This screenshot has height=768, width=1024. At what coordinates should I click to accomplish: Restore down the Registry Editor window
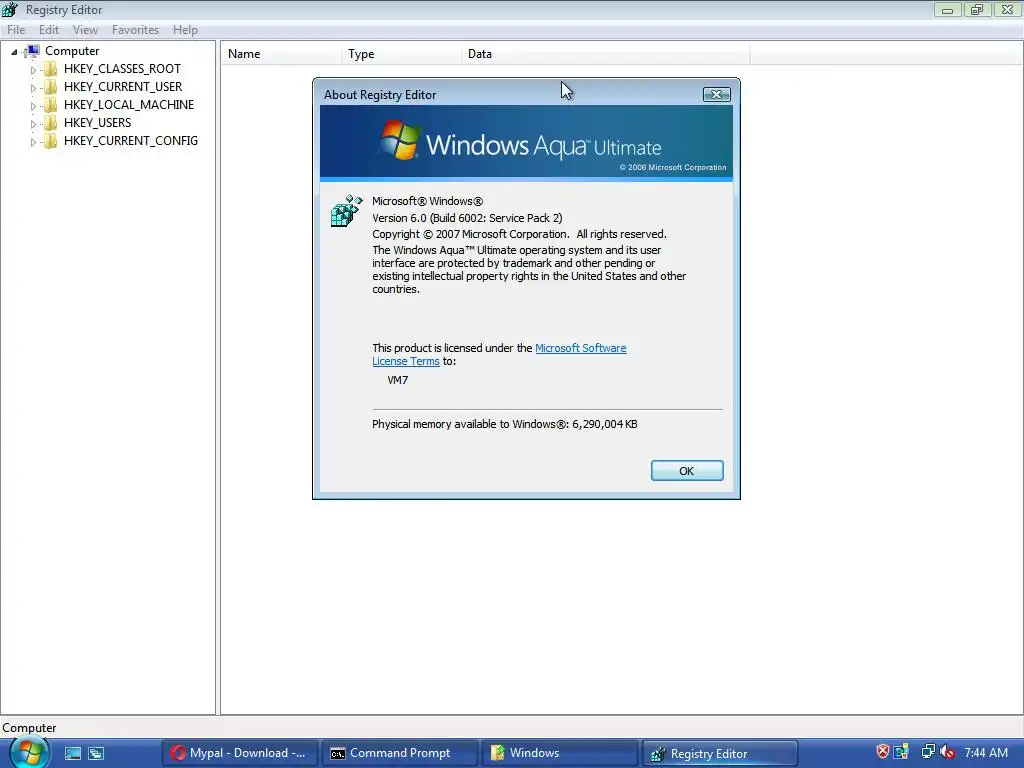click(x=977, y=9)
